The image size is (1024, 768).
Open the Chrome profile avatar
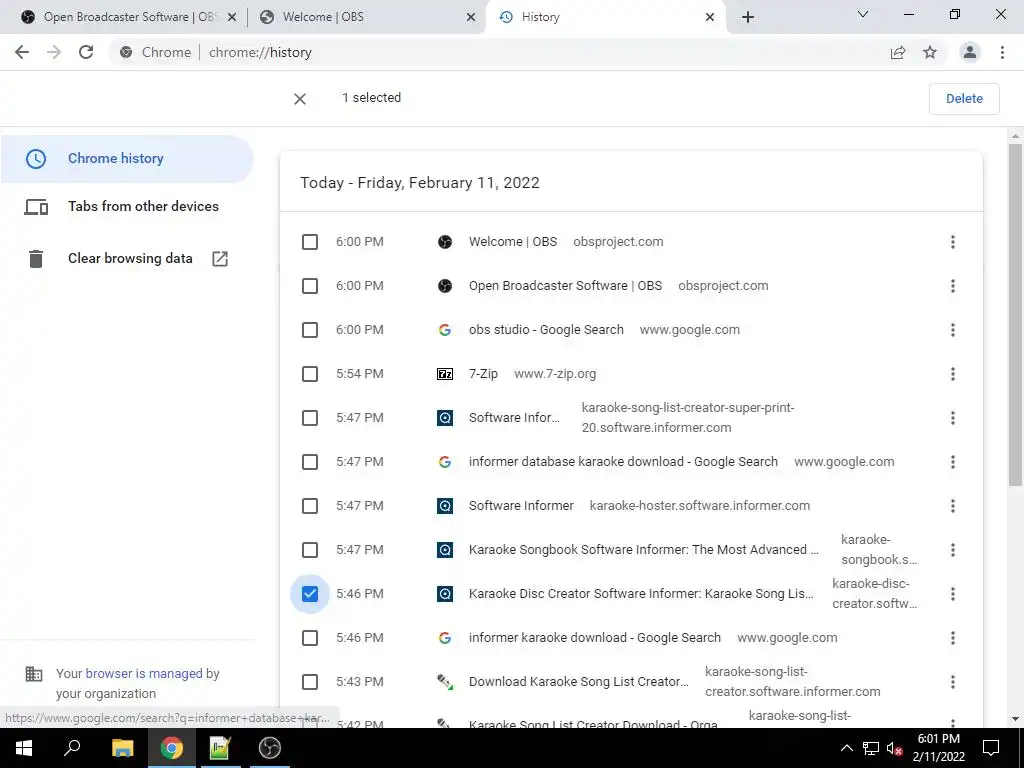click(x=970, y=52)
